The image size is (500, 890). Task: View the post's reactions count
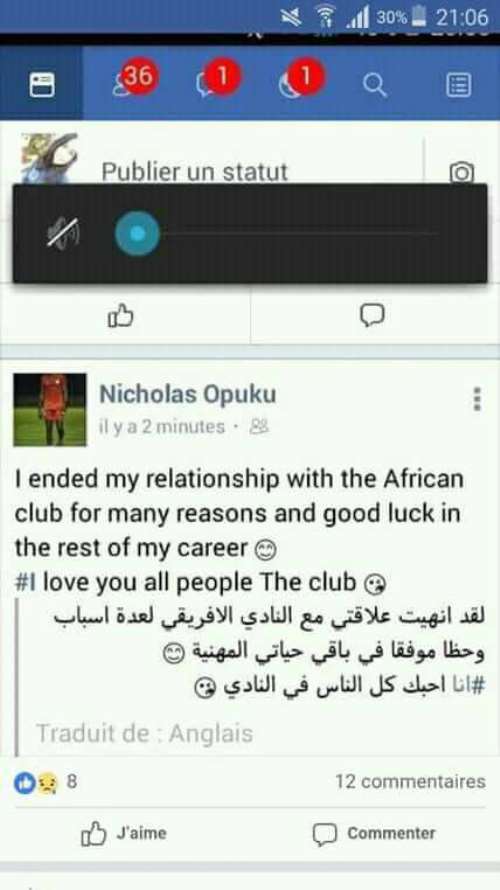45,782
